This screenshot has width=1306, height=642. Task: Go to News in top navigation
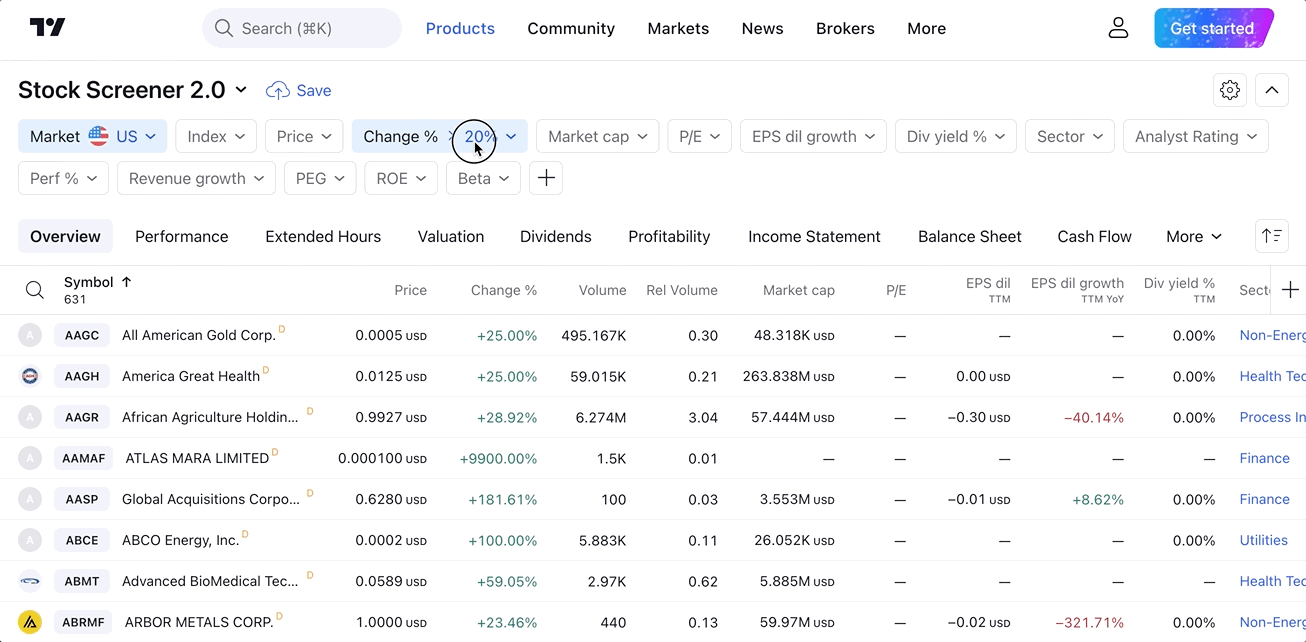point(762,28)
